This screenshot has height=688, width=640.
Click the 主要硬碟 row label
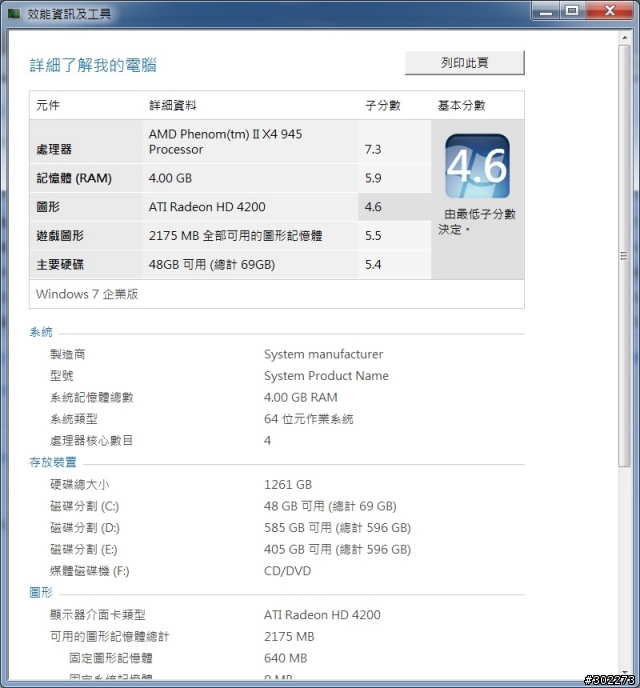[60, 265]
